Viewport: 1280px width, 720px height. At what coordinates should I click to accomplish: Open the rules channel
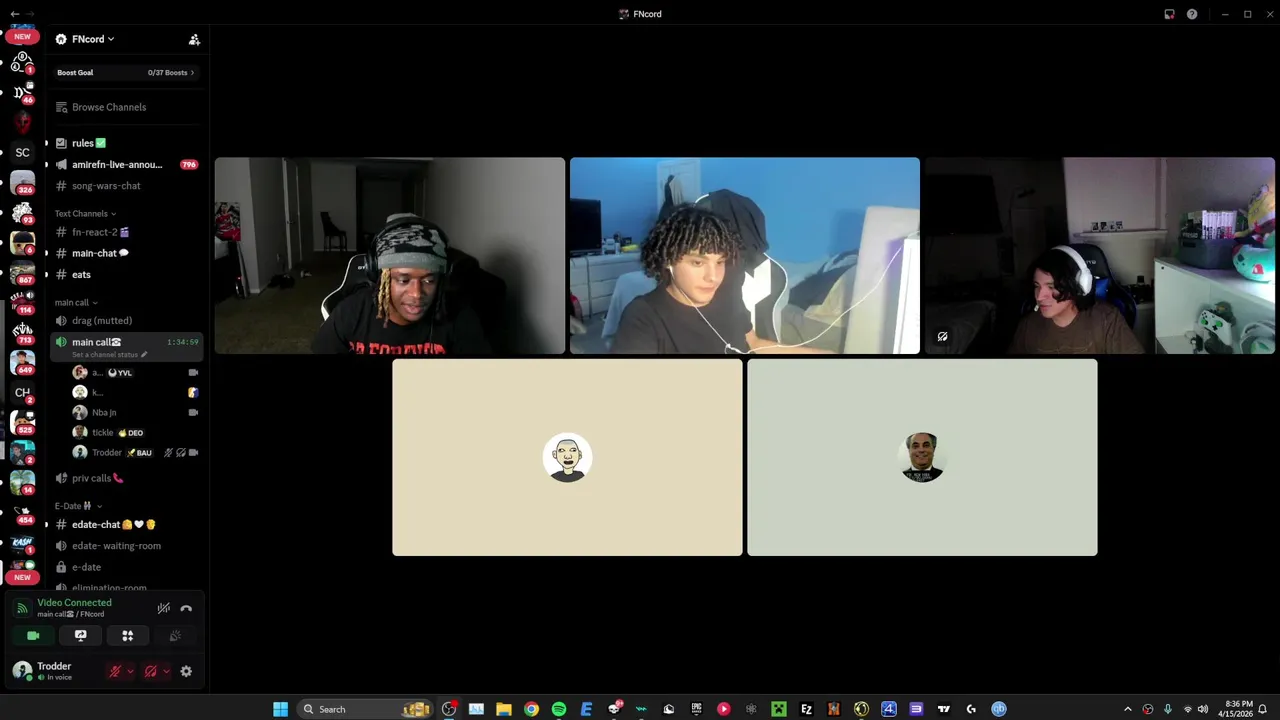[88, 143]
